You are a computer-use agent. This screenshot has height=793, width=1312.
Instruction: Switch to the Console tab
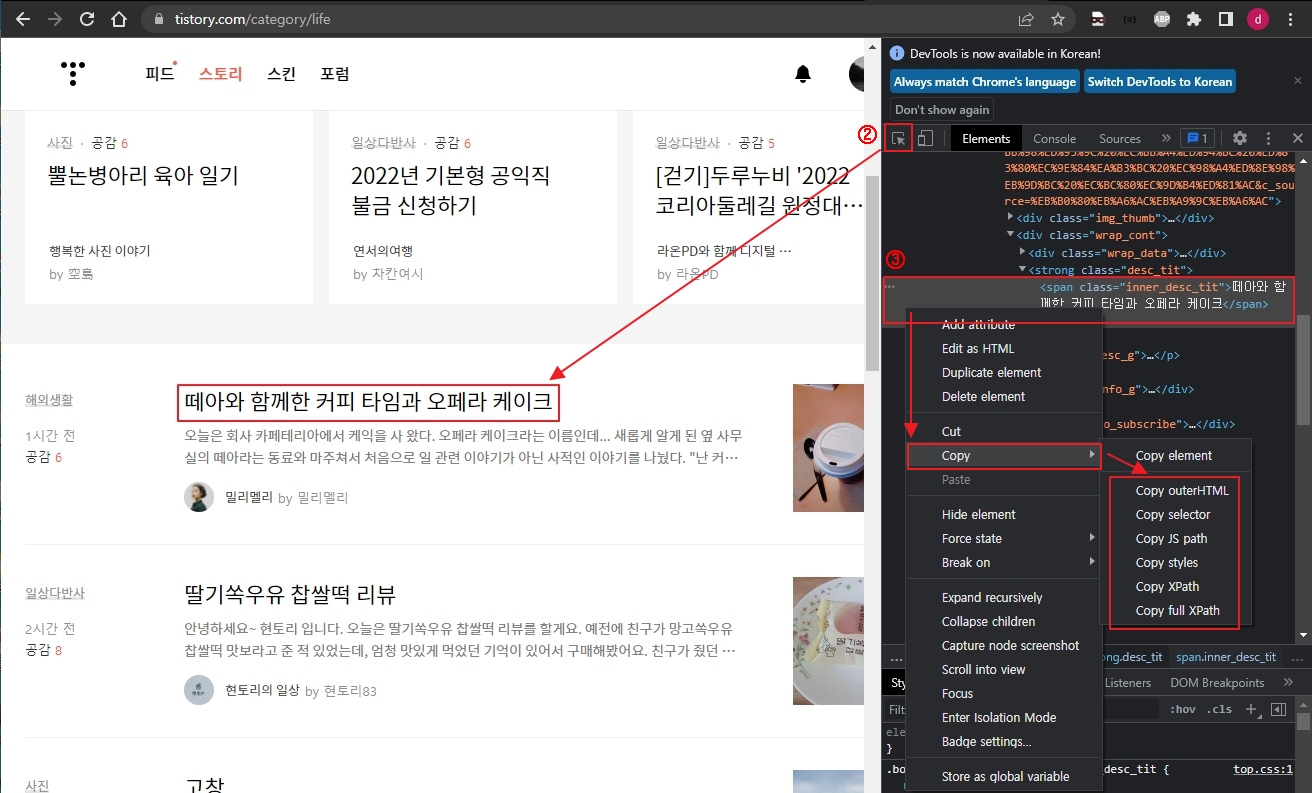tap(1054, 139)
